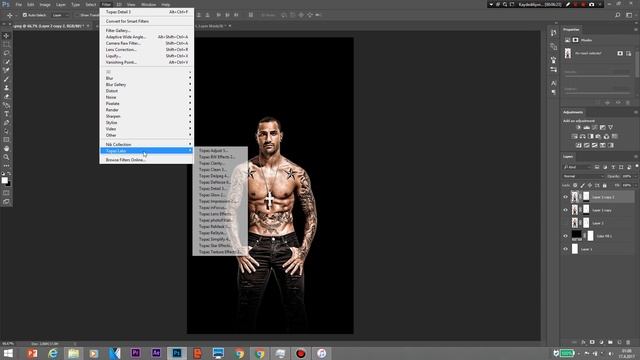640x360 pixels.
Task: Add a Vibrance adjustment
Action: [x=611, y=127]
